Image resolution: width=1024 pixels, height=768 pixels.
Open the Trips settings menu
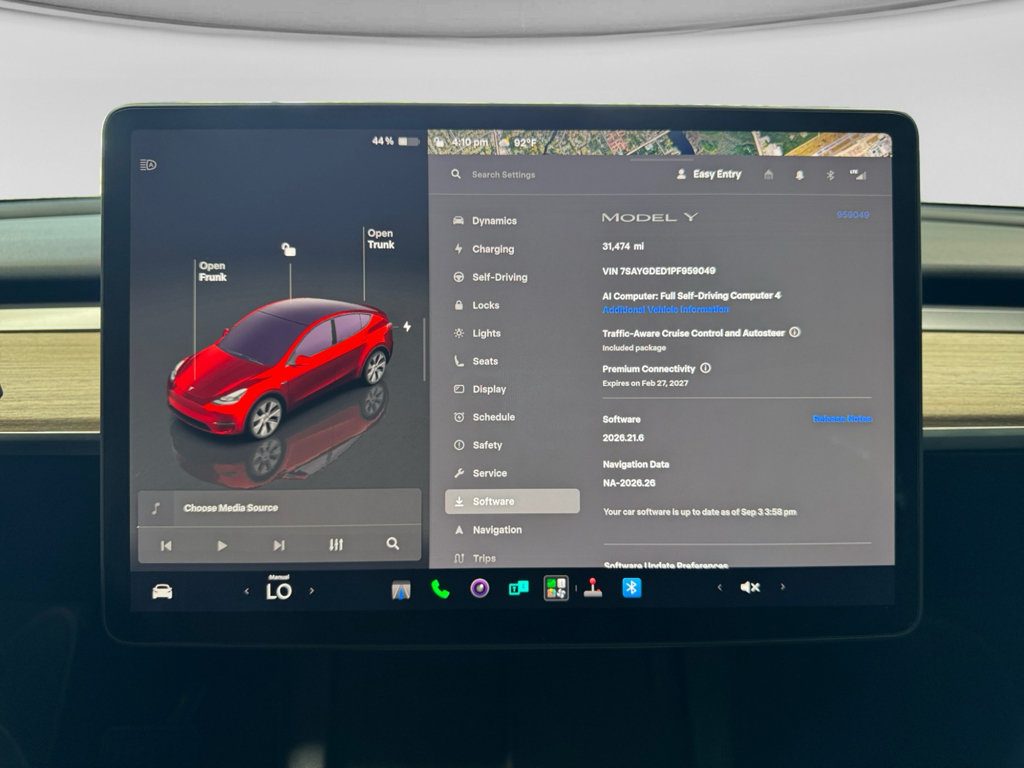pos(475,558)
